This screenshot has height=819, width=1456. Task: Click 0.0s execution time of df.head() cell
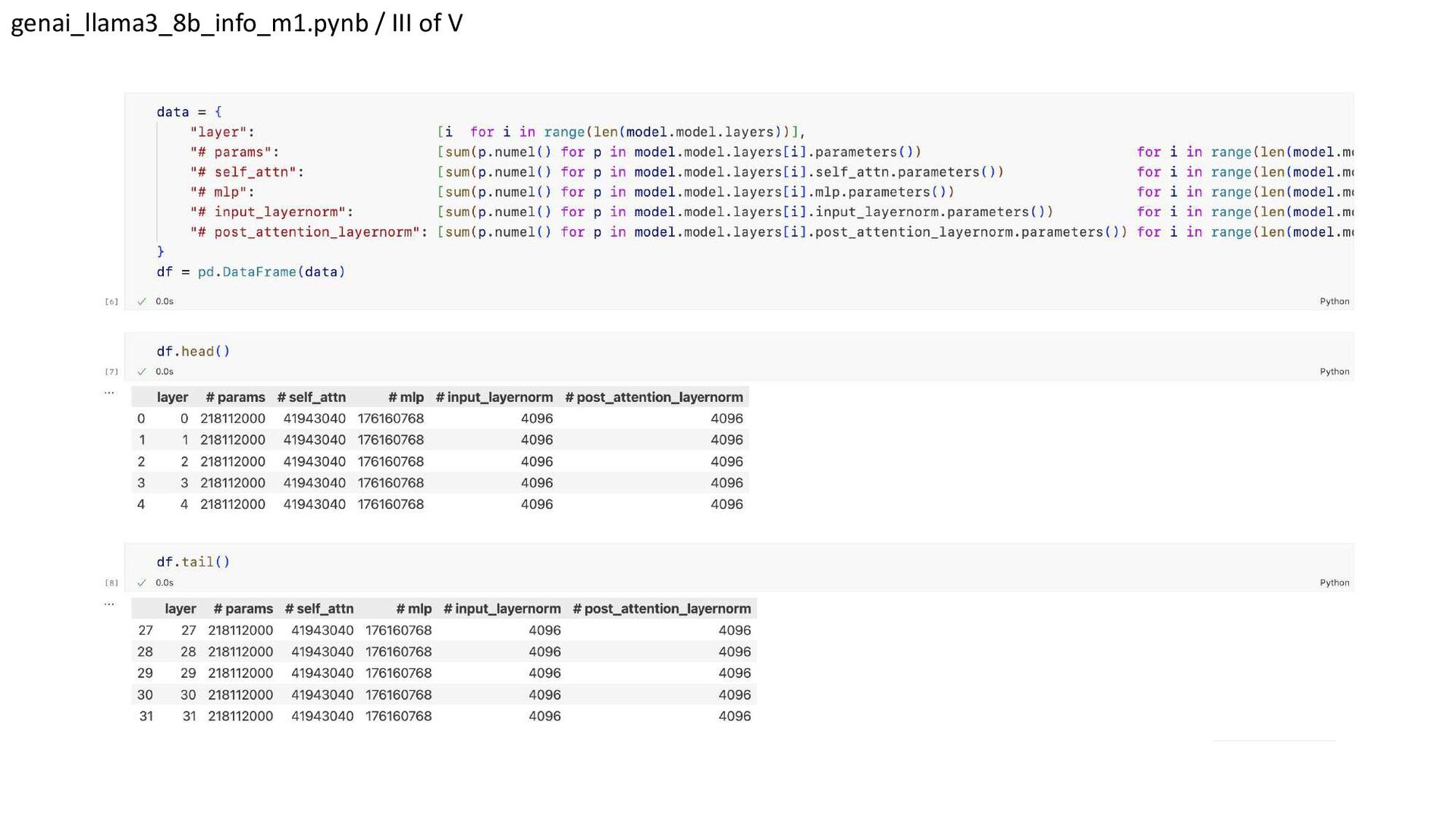point(165,372)
